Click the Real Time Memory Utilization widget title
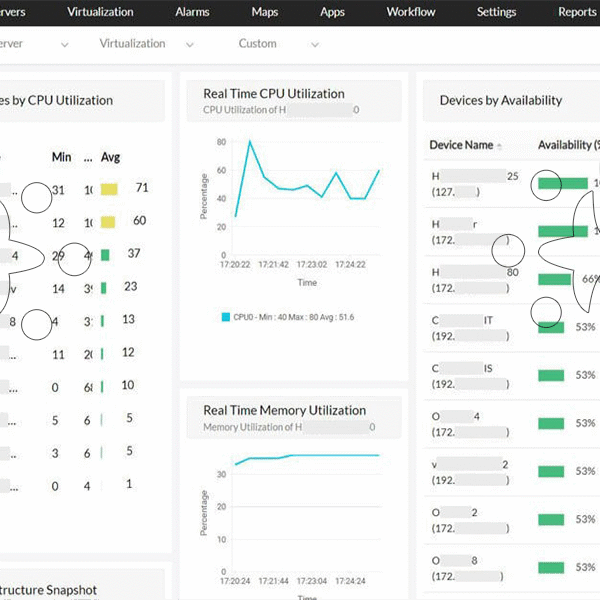Viewport: 600px width, 600px height. pos(284,410)
